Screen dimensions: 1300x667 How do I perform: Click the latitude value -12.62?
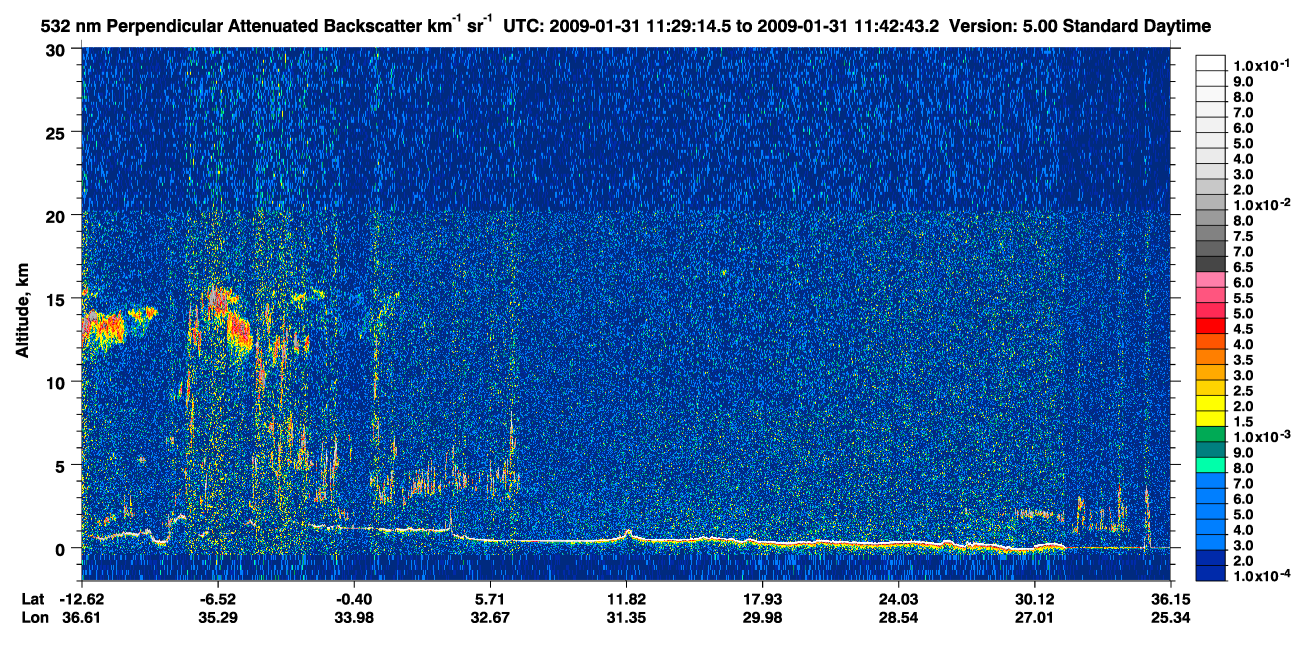pyautogui.click(x=82, y=599)
